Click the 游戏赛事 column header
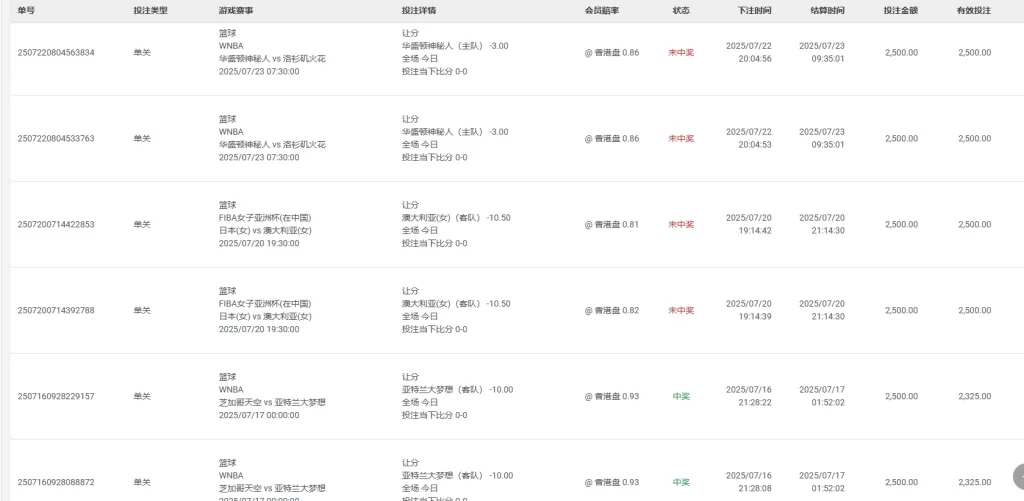The image size is (1024, 501). (236, 10)
